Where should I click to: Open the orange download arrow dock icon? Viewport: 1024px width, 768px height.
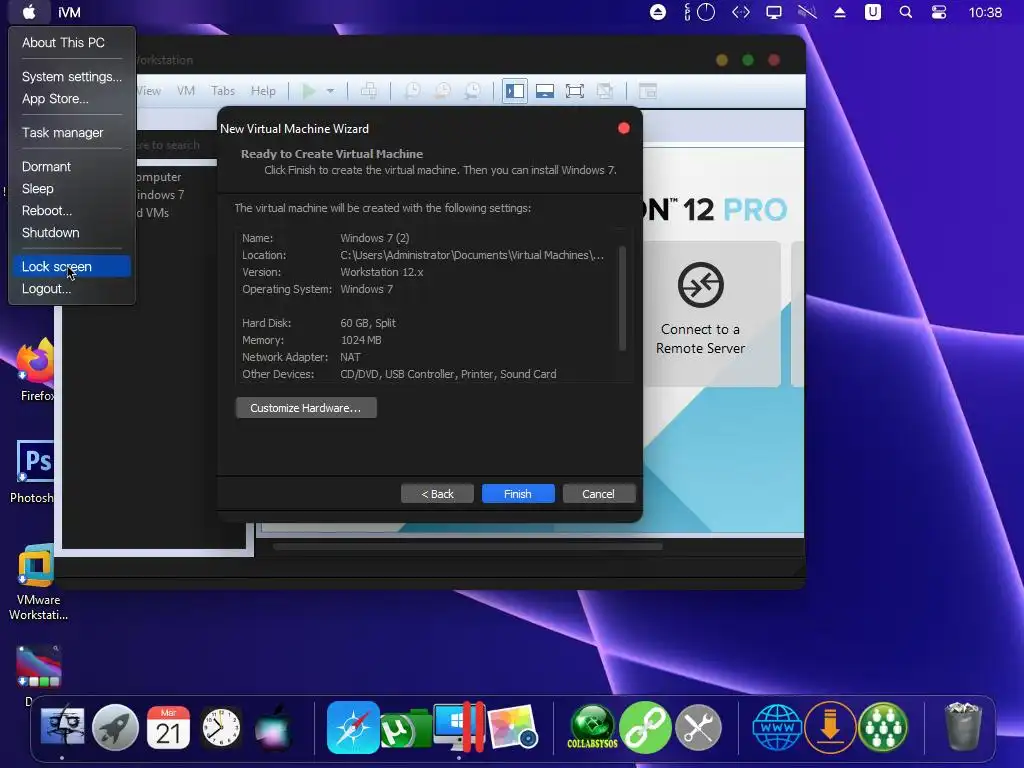pyautogui.click(x=830, y=728)
